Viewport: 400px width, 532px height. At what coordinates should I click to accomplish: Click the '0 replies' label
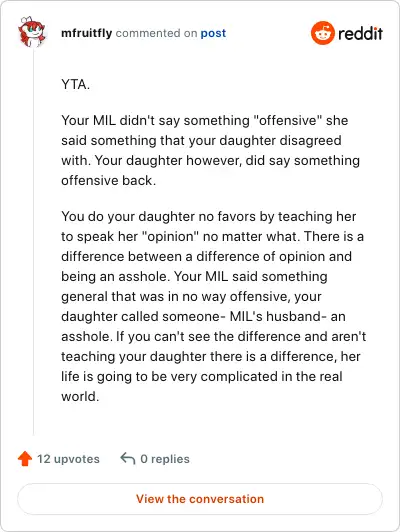pyautogui.click(x=165, y=459)
